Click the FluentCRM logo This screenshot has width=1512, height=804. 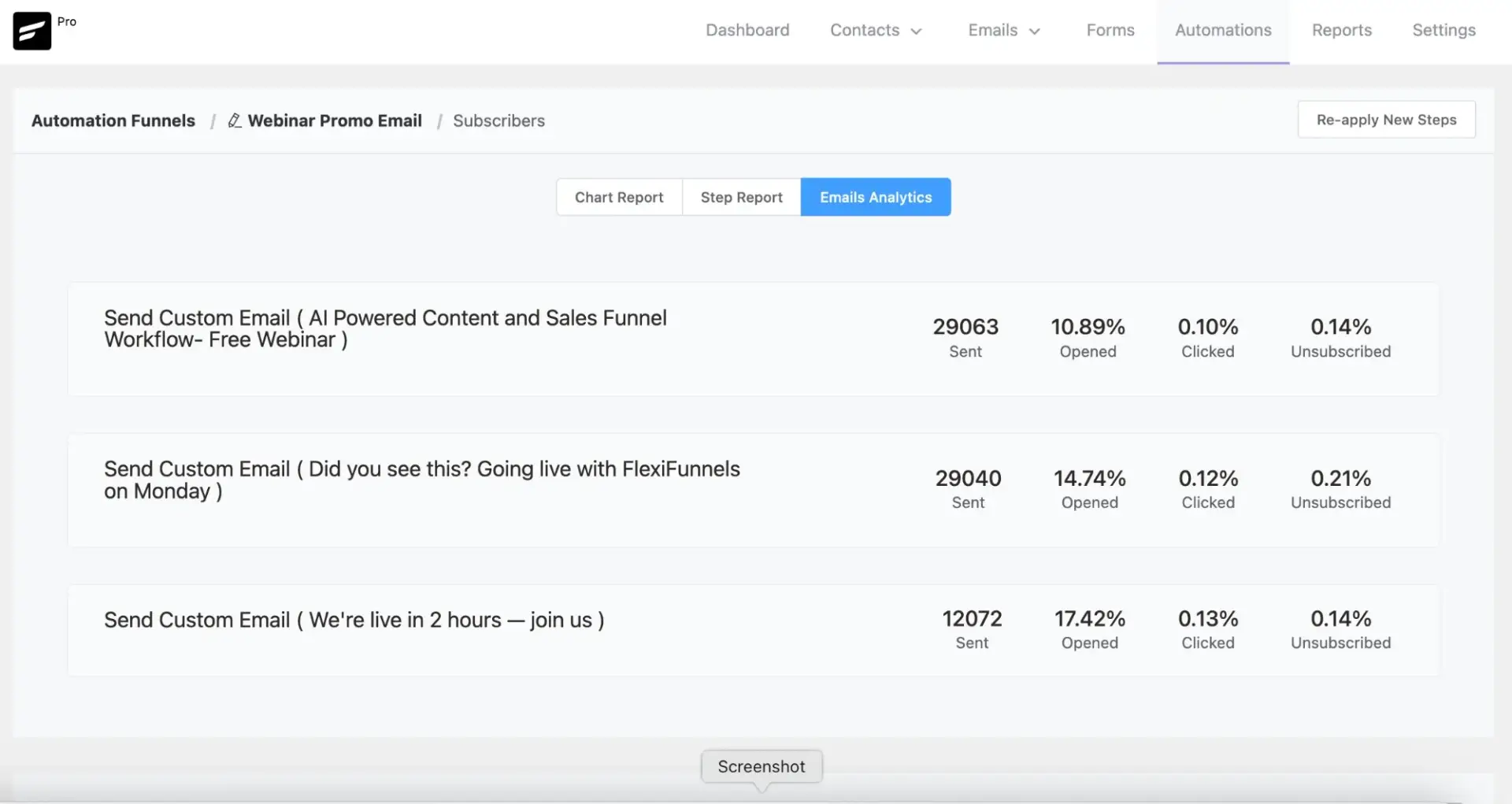31,31
